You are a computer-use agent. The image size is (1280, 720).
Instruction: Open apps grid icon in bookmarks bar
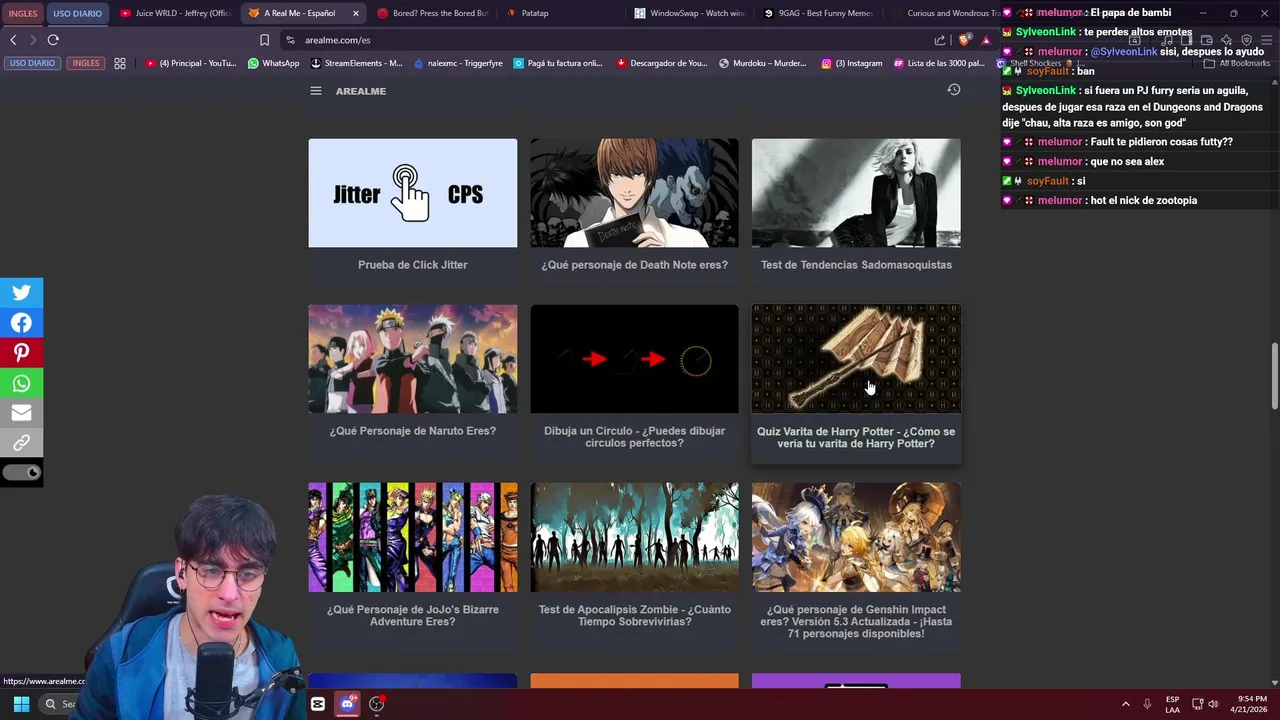tap(120, 63)
